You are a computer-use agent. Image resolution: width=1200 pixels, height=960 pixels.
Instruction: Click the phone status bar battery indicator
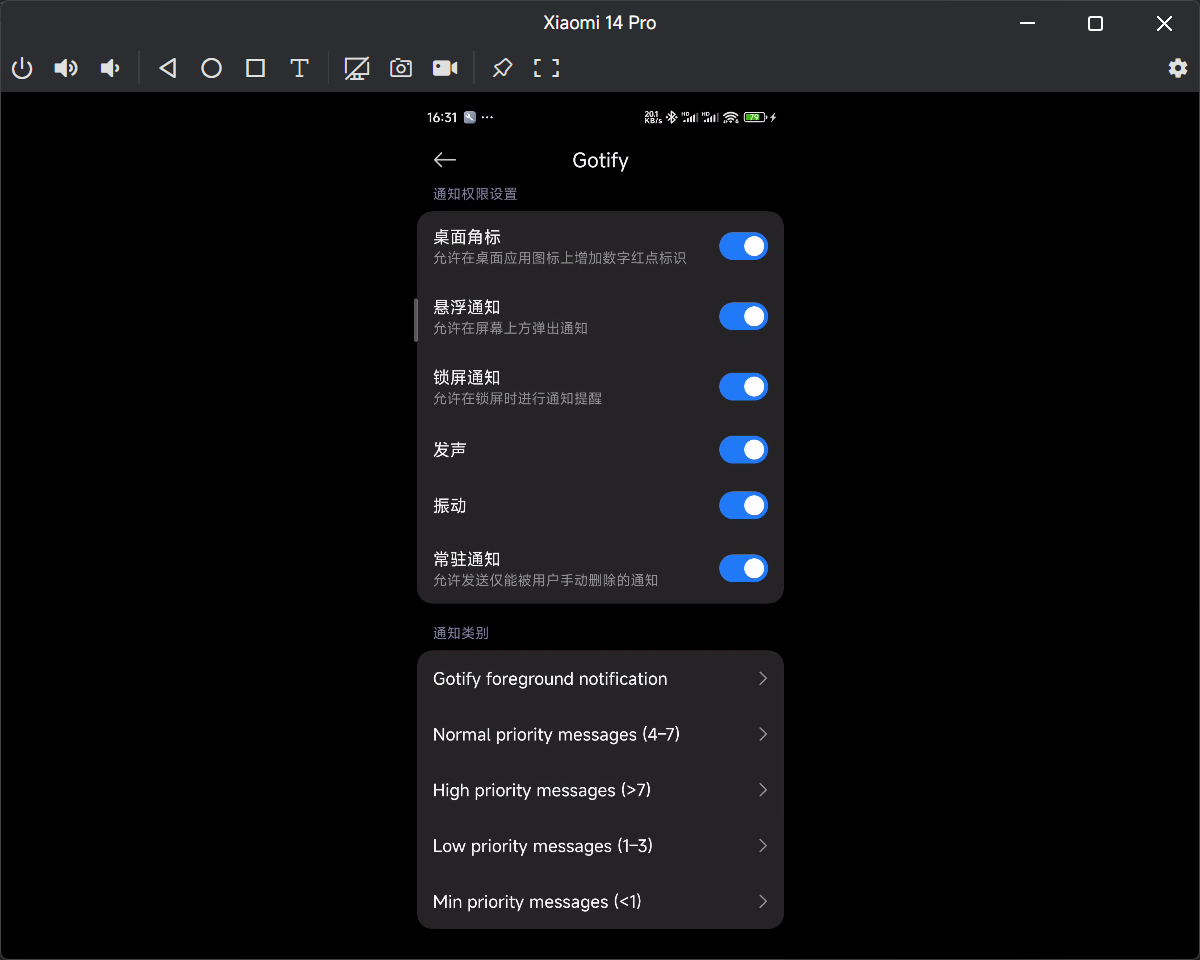[x=755, y=117]
